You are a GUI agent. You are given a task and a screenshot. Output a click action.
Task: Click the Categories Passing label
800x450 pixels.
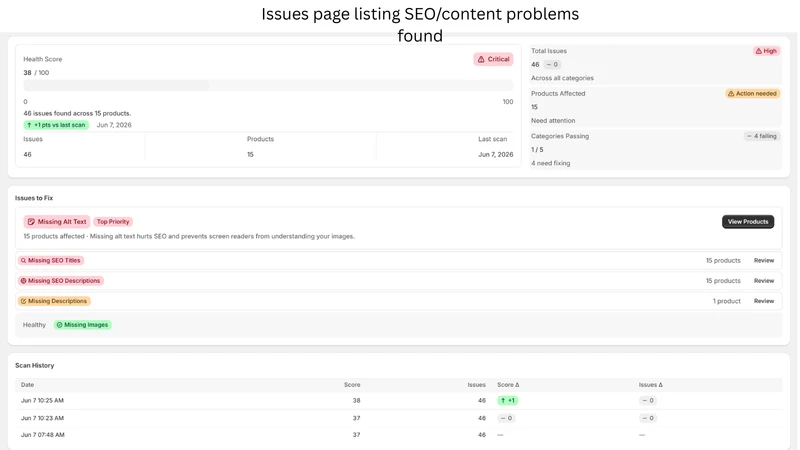560,136
